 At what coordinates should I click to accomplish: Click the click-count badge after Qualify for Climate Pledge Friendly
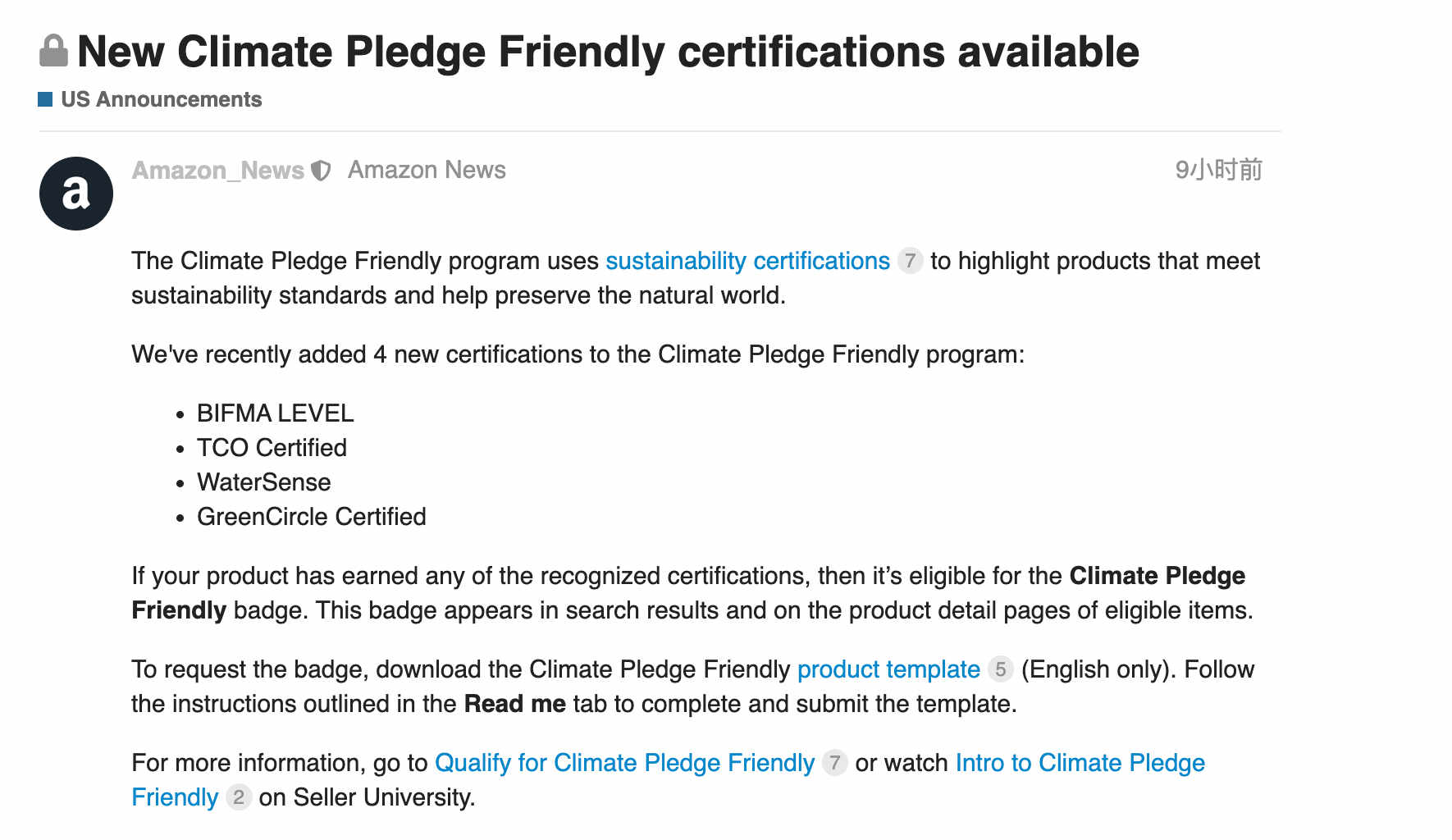(x=834, y=763)
